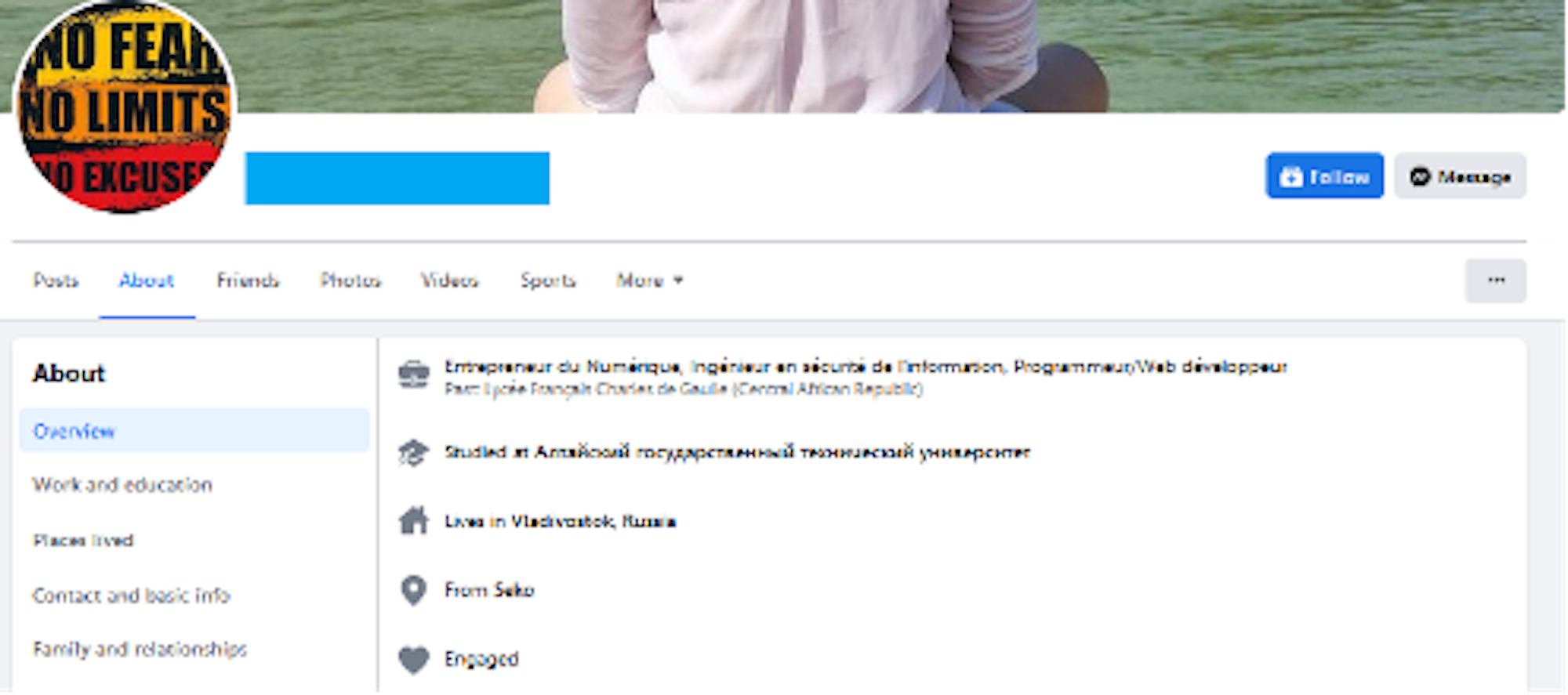Expand the More tab dropdown
Screen dimensions: 1568x695
(650, 281)
